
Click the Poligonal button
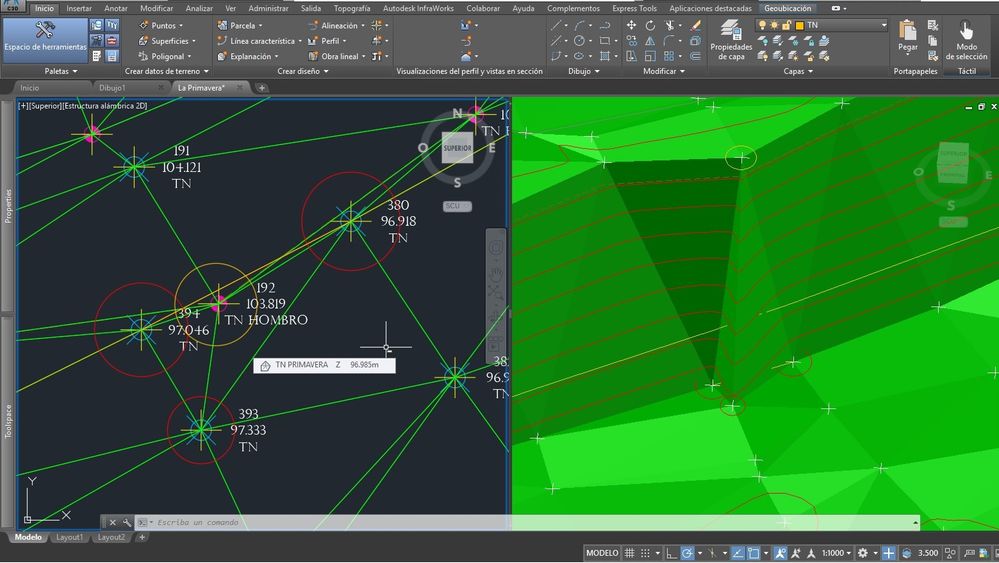[164, 56]
